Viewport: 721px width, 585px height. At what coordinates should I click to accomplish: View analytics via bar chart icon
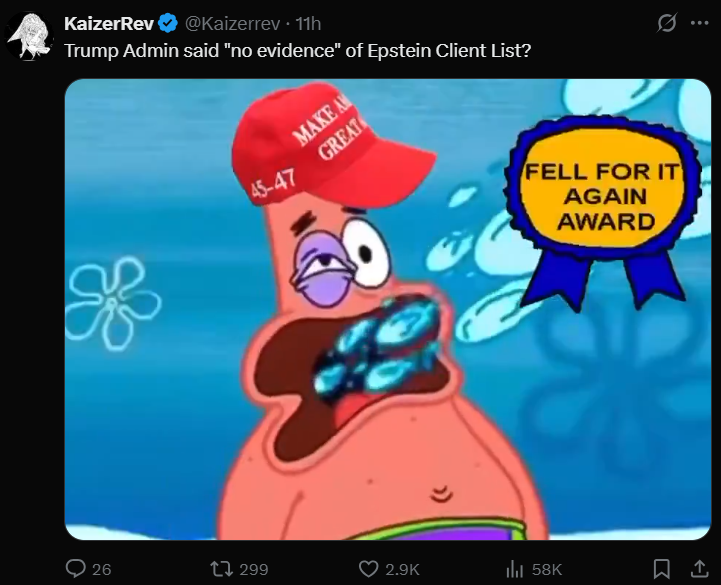[515, 569]
